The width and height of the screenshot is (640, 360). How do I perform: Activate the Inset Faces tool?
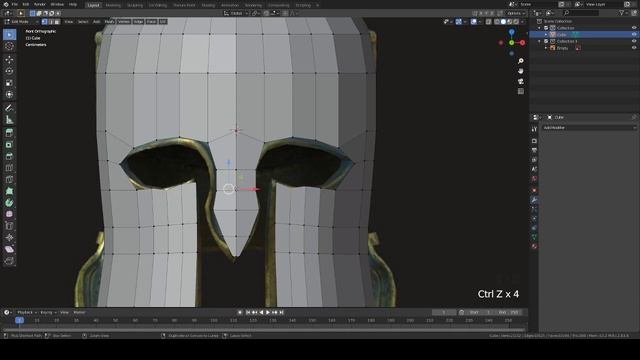(x=9, y=145)
